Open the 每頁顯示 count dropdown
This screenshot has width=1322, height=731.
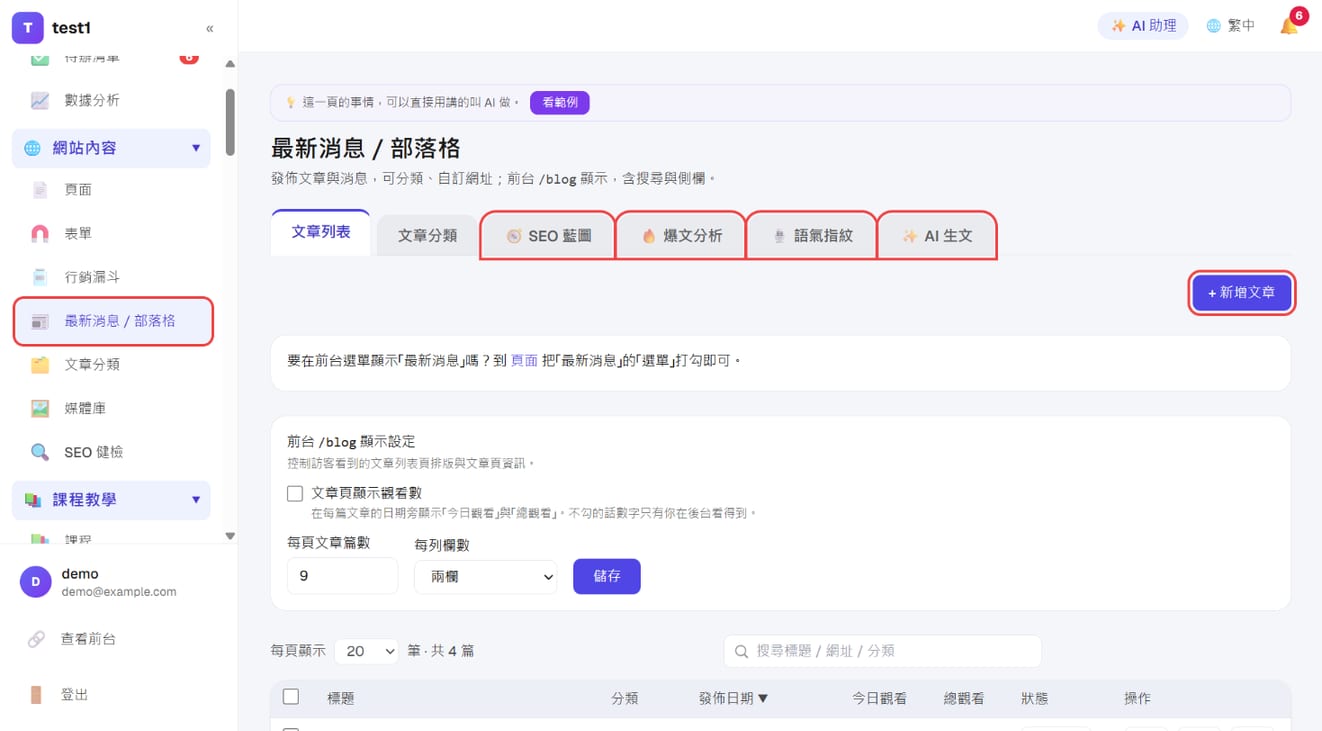[366, 651]
